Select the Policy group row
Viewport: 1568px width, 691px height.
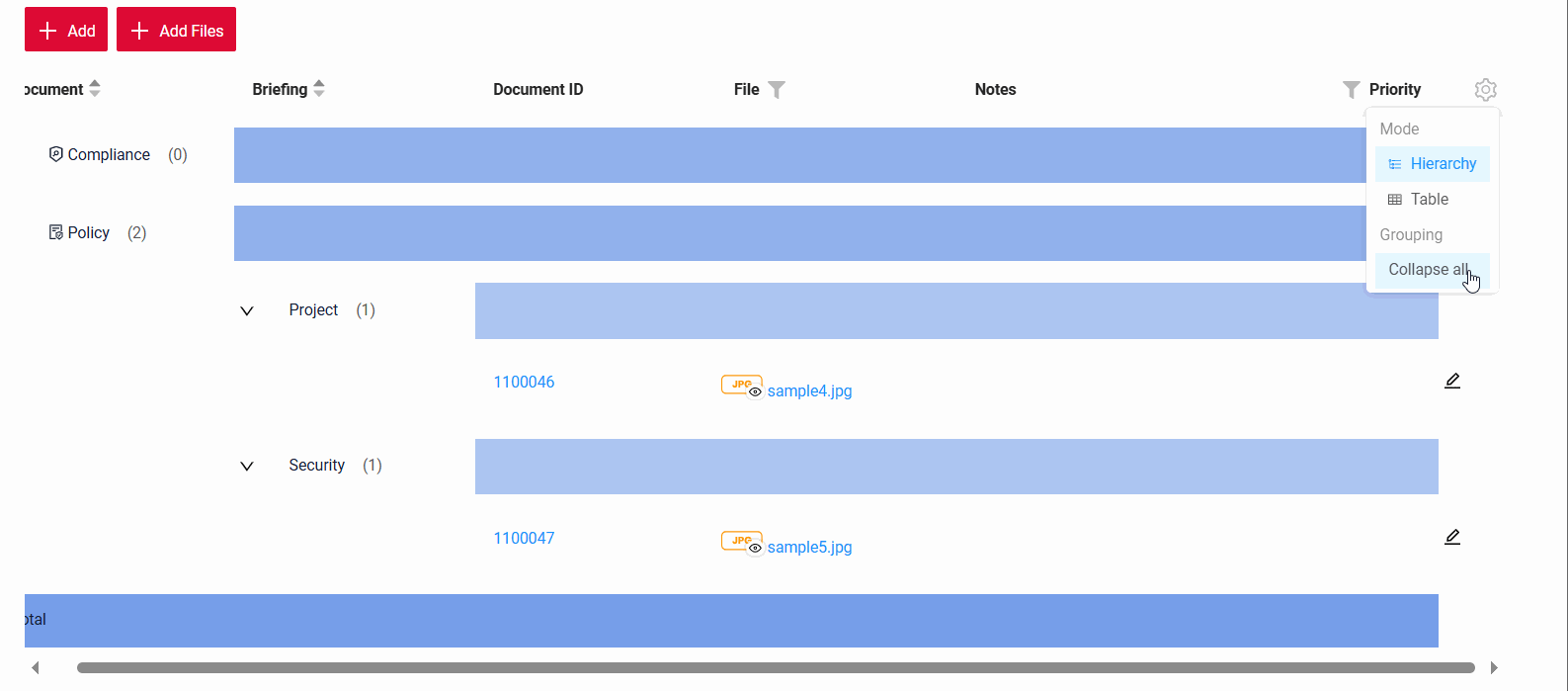click(89, 233)
